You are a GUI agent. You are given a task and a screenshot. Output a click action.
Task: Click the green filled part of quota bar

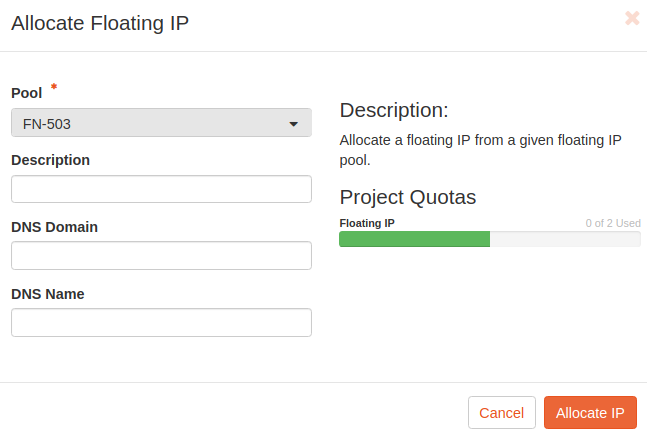click(414, 239)
